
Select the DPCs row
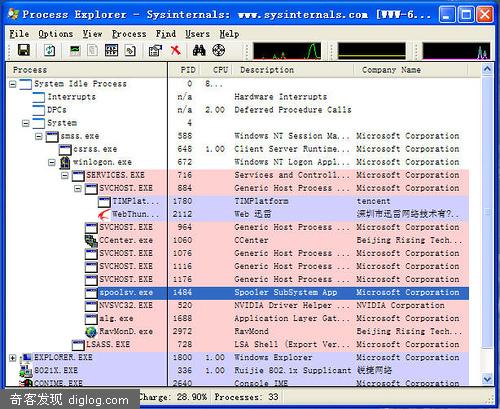point(238,110)
